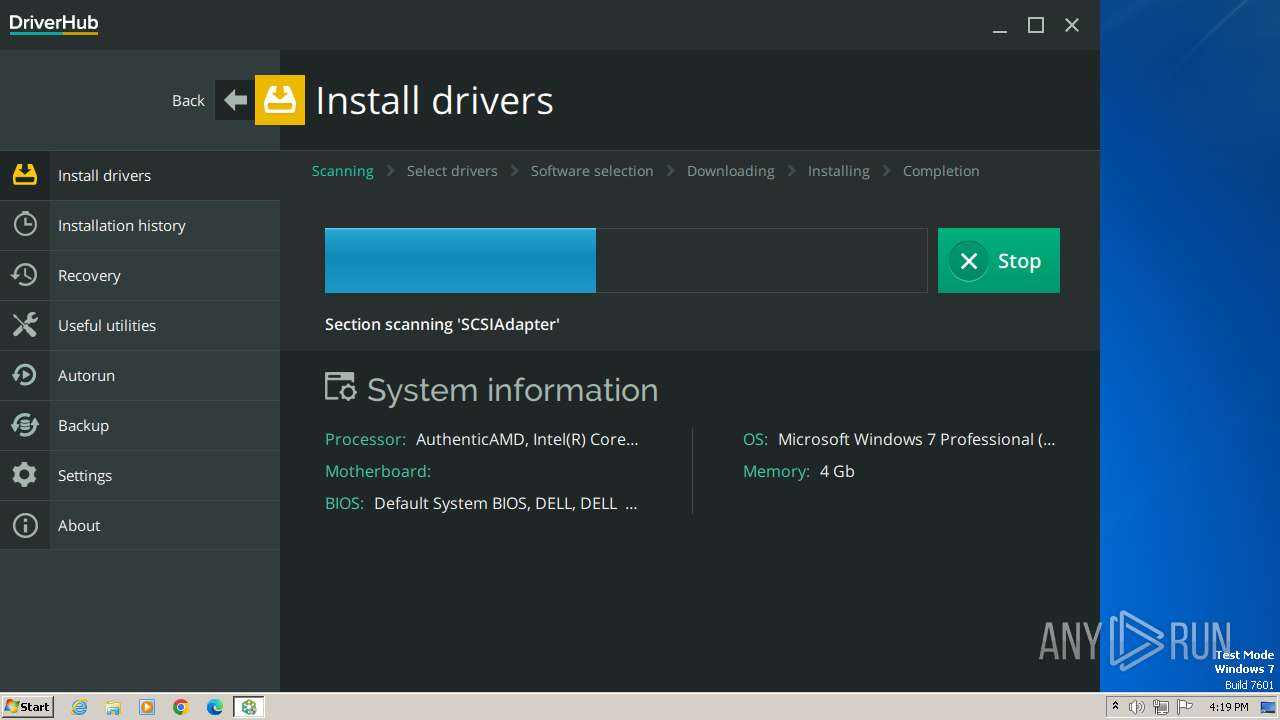Click the taskbar clock 4:19 PM
Screen dimensions: 1280x720
[1228, 707]
